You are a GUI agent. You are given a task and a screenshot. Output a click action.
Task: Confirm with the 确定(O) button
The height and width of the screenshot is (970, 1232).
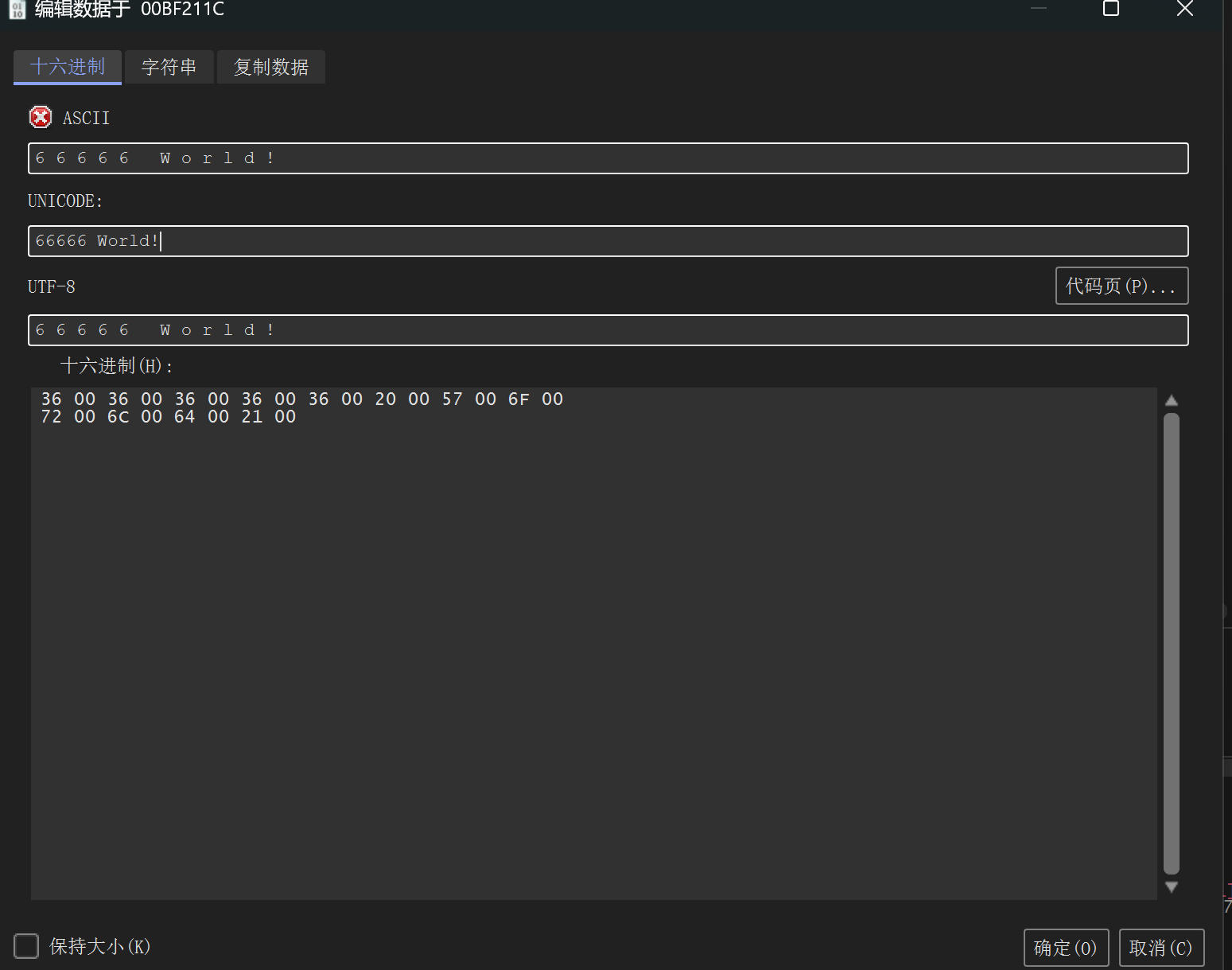coord(1065,948)
